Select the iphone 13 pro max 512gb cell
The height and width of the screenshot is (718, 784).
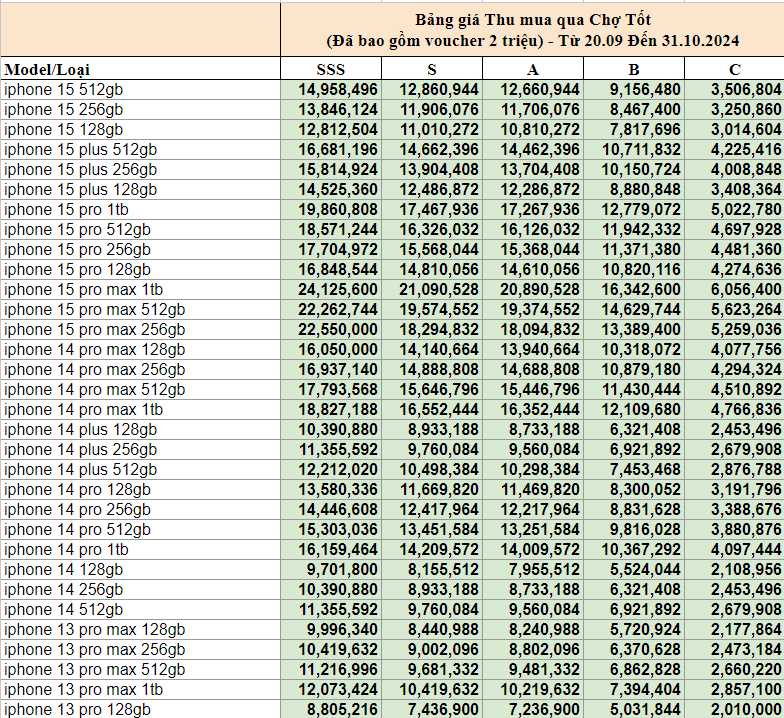tap(140, 670)
